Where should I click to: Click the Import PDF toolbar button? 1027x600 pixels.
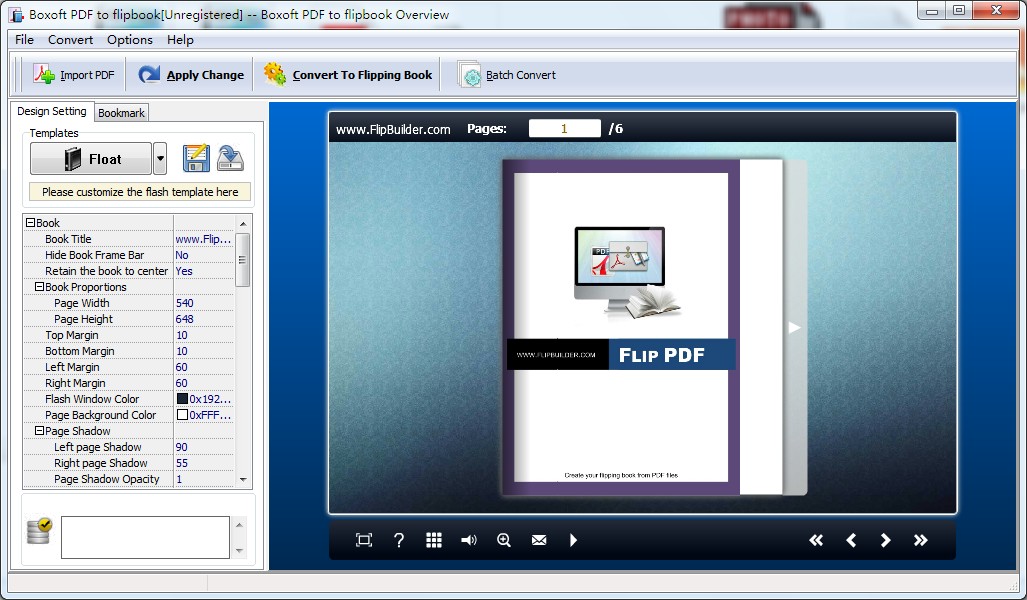coord(73,75)
